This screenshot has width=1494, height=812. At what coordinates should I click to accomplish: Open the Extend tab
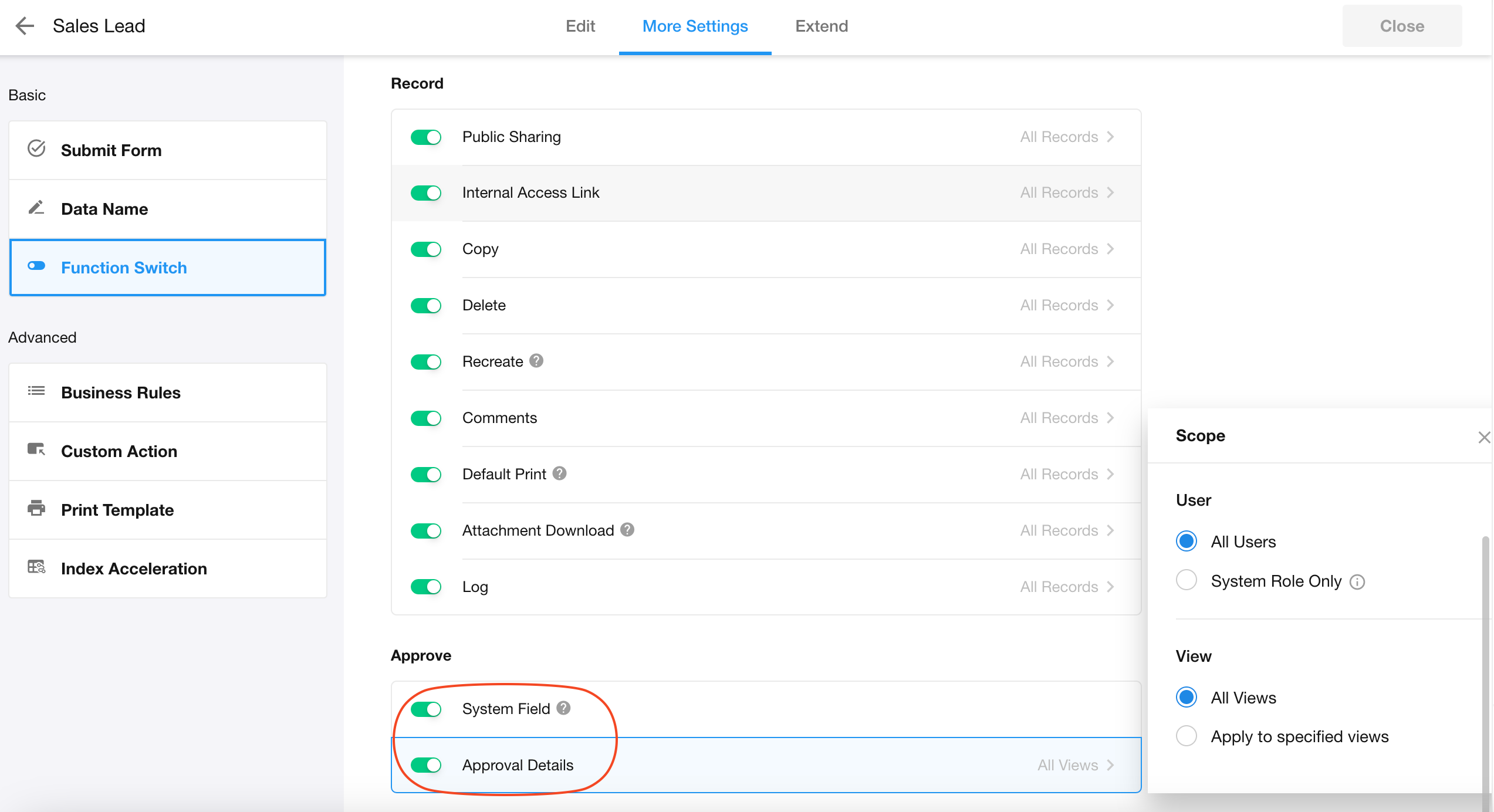click(821, 26)
